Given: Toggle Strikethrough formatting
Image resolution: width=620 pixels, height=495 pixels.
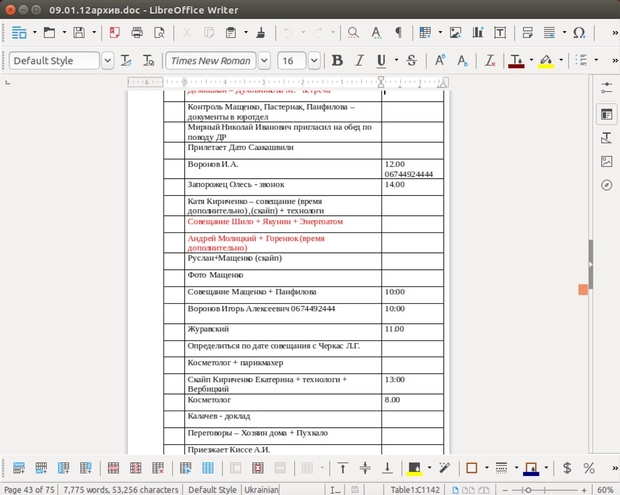Looking at the screenshot, I should pyautogui.click(x=412, y=61).
